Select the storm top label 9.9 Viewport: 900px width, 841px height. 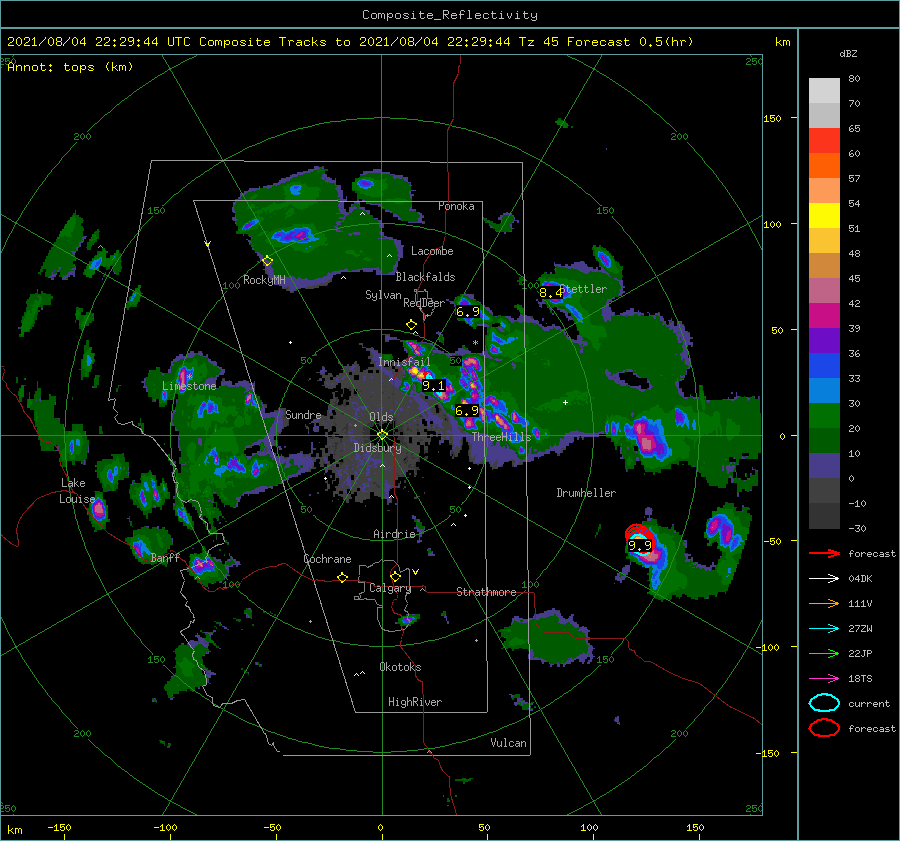point(640,545)
